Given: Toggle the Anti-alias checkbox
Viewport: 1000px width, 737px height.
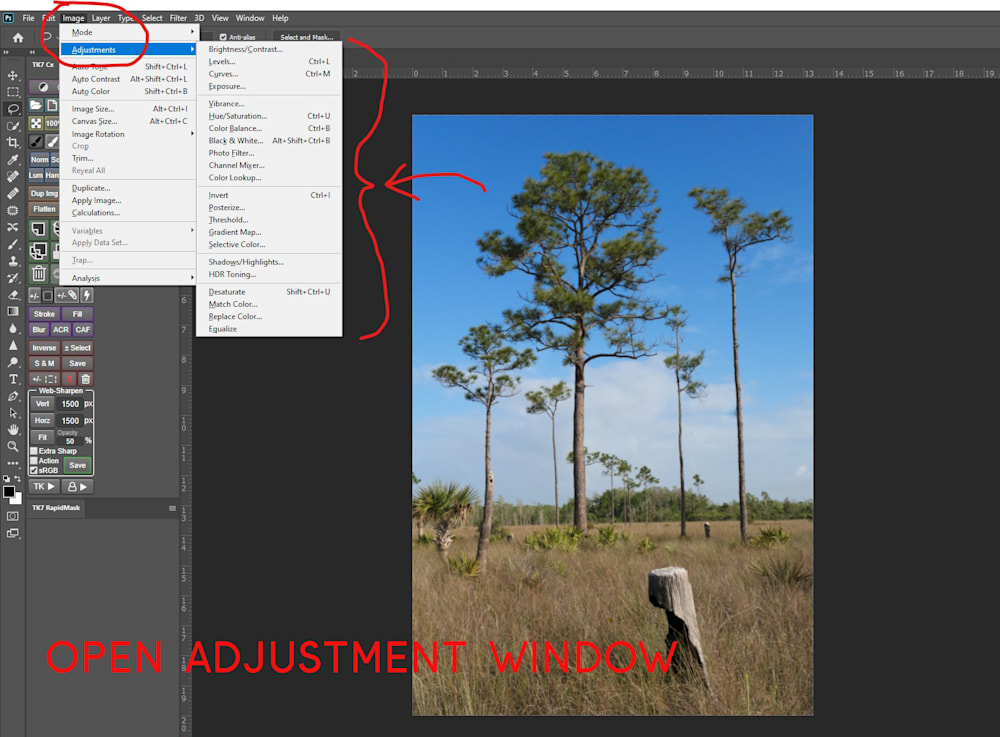Looking at the screenshot, I should 223,37.
